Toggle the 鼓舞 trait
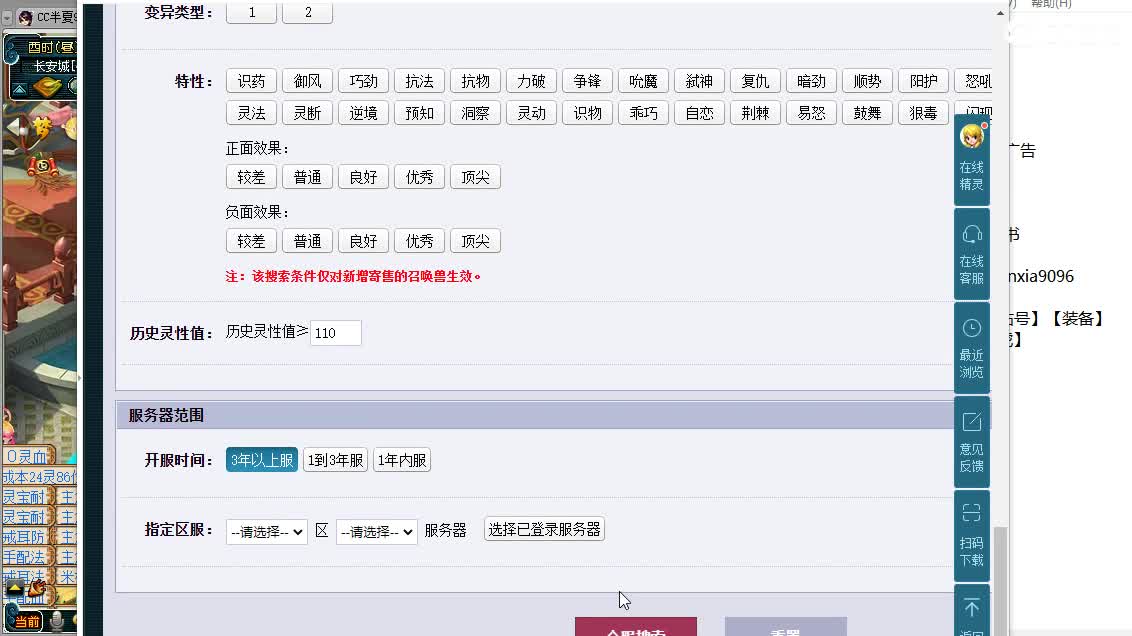 coord(867,113)
